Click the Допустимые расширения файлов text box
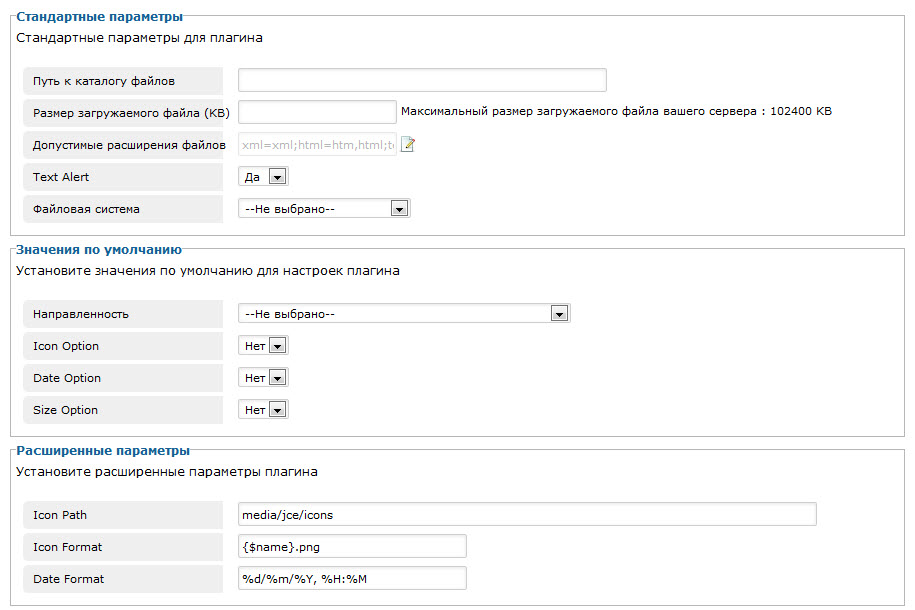Viewport: 915px width, 610px height. tap(317, 145)
